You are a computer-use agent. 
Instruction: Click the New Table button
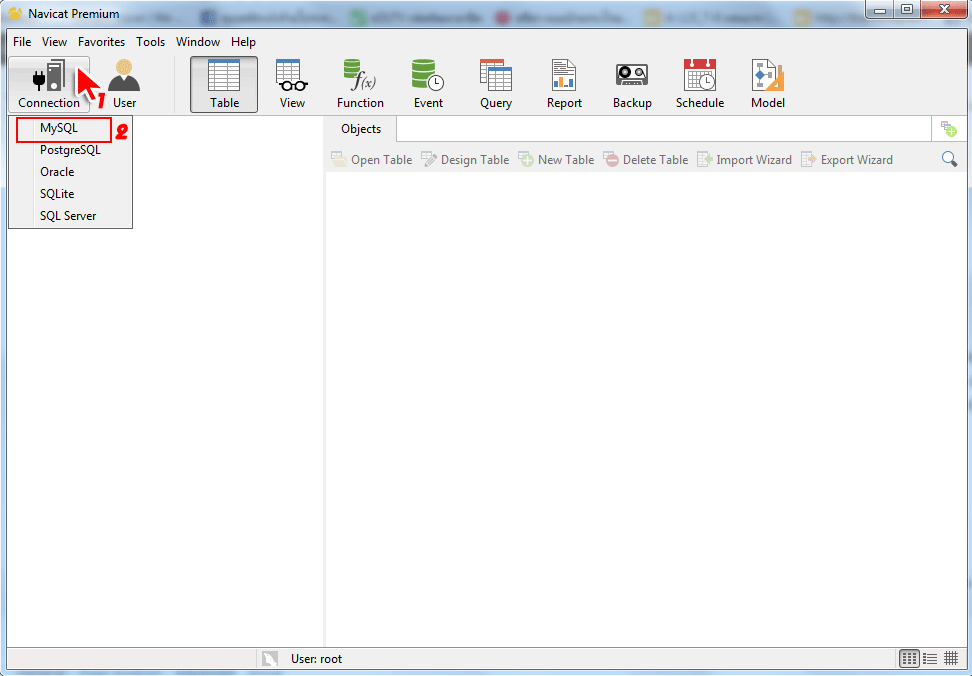pos(557,160)
